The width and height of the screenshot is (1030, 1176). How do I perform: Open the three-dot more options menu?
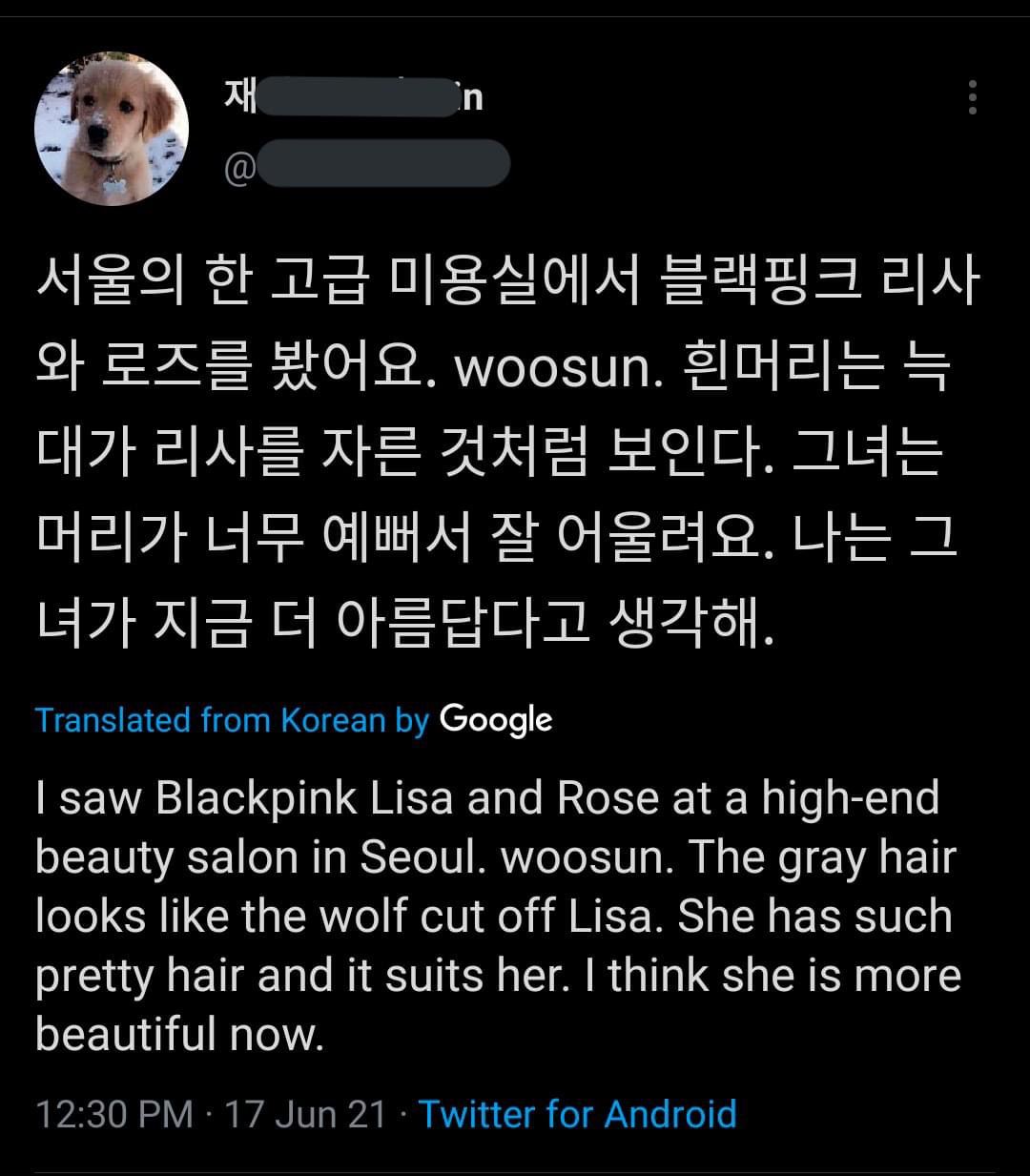(x=972, y=97)
